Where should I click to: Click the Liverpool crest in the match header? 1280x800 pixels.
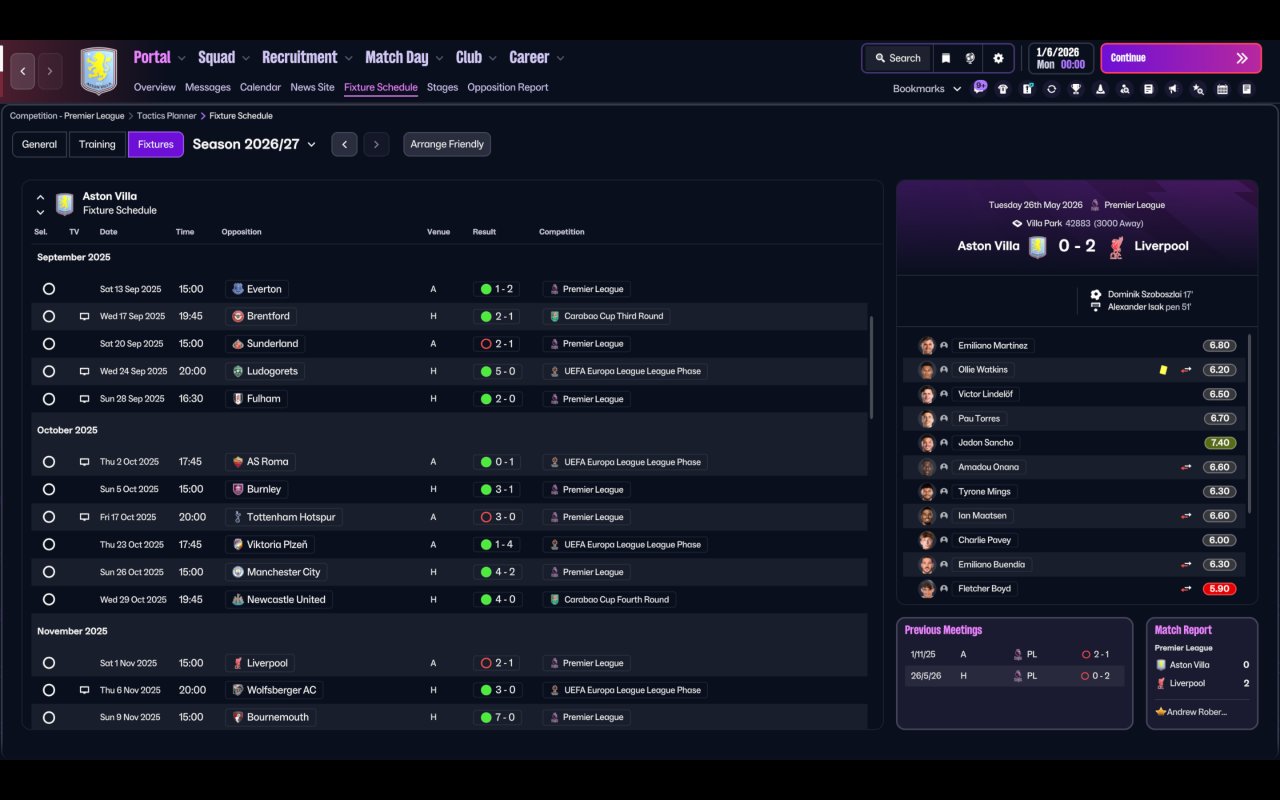tap(1116, 246)
